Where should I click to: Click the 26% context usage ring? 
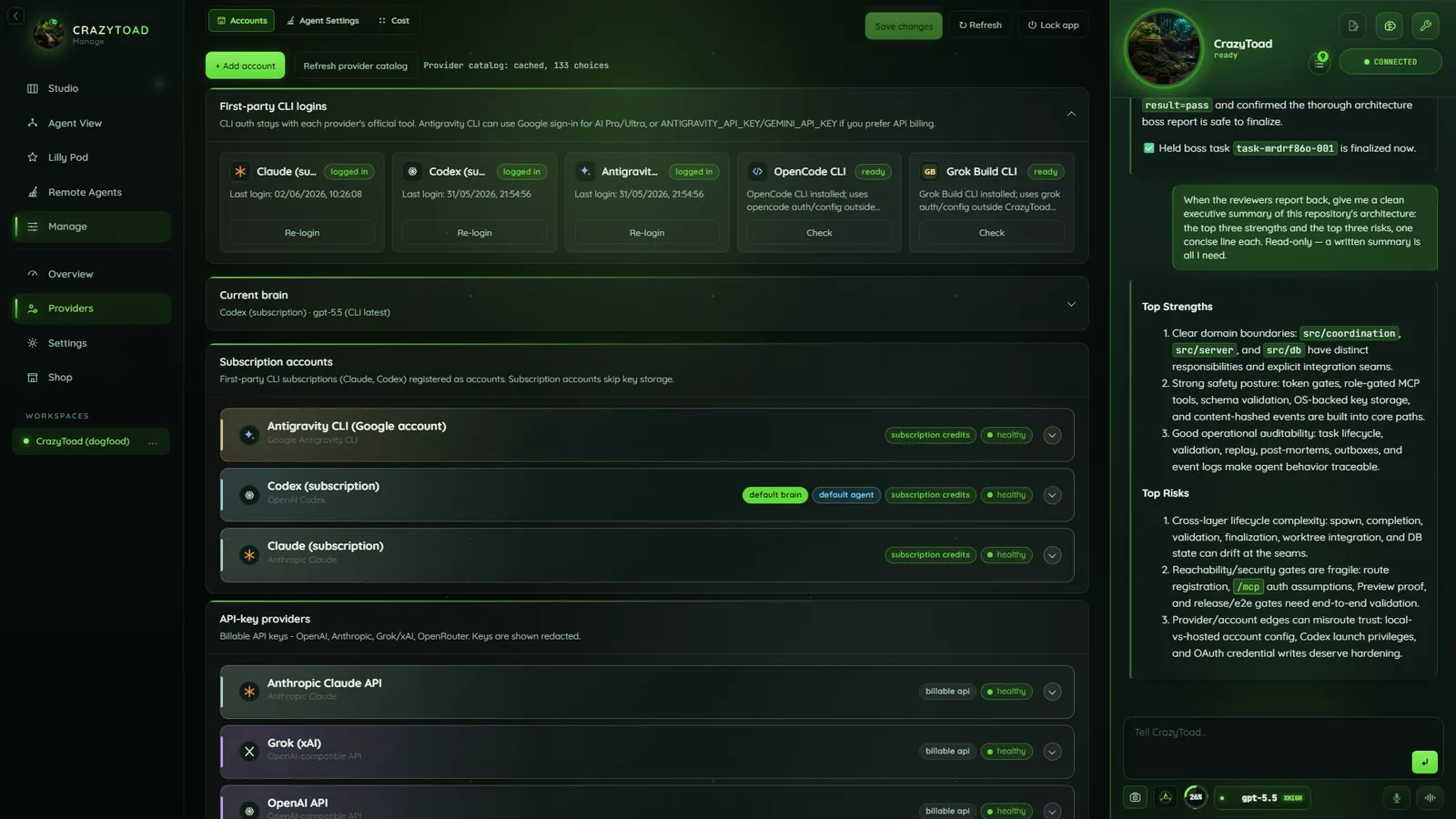click(1196, 797)
